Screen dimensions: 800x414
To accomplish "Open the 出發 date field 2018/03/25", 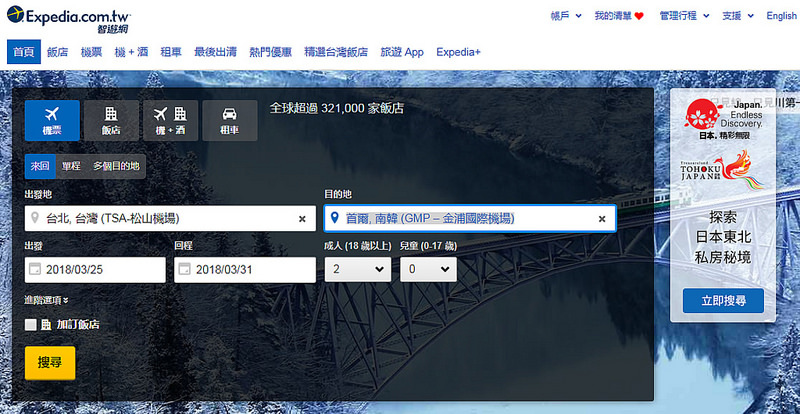I will (95, 270).
